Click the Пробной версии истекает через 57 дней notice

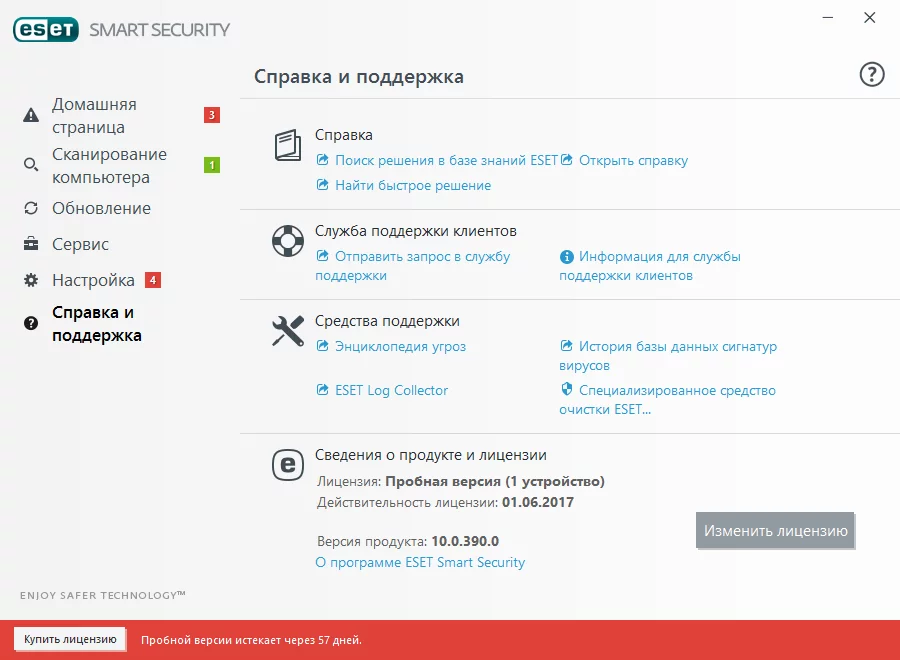pos(251,640)
